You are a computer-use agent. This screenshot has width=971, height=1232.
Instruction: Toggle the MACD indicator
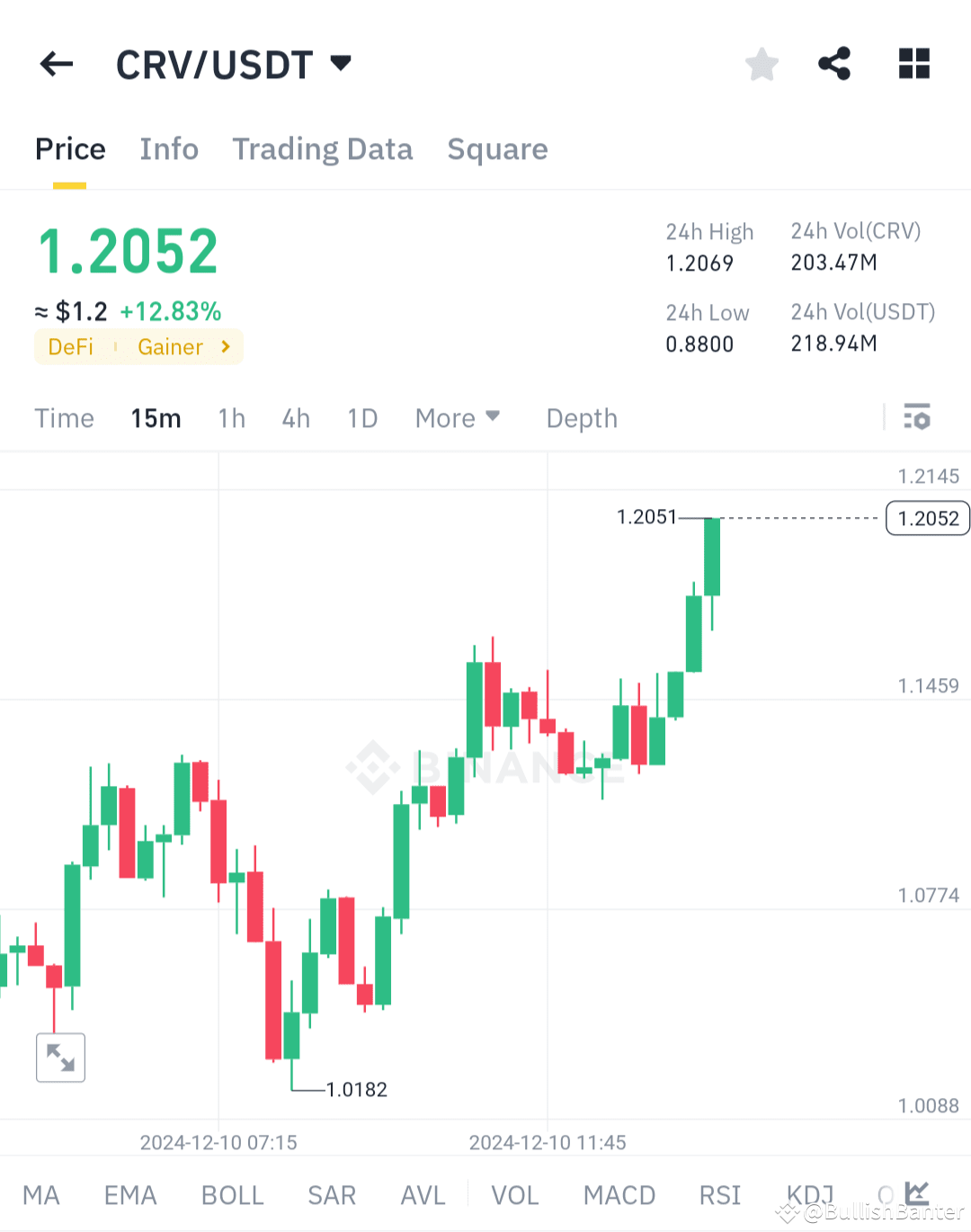point(619,1194)
